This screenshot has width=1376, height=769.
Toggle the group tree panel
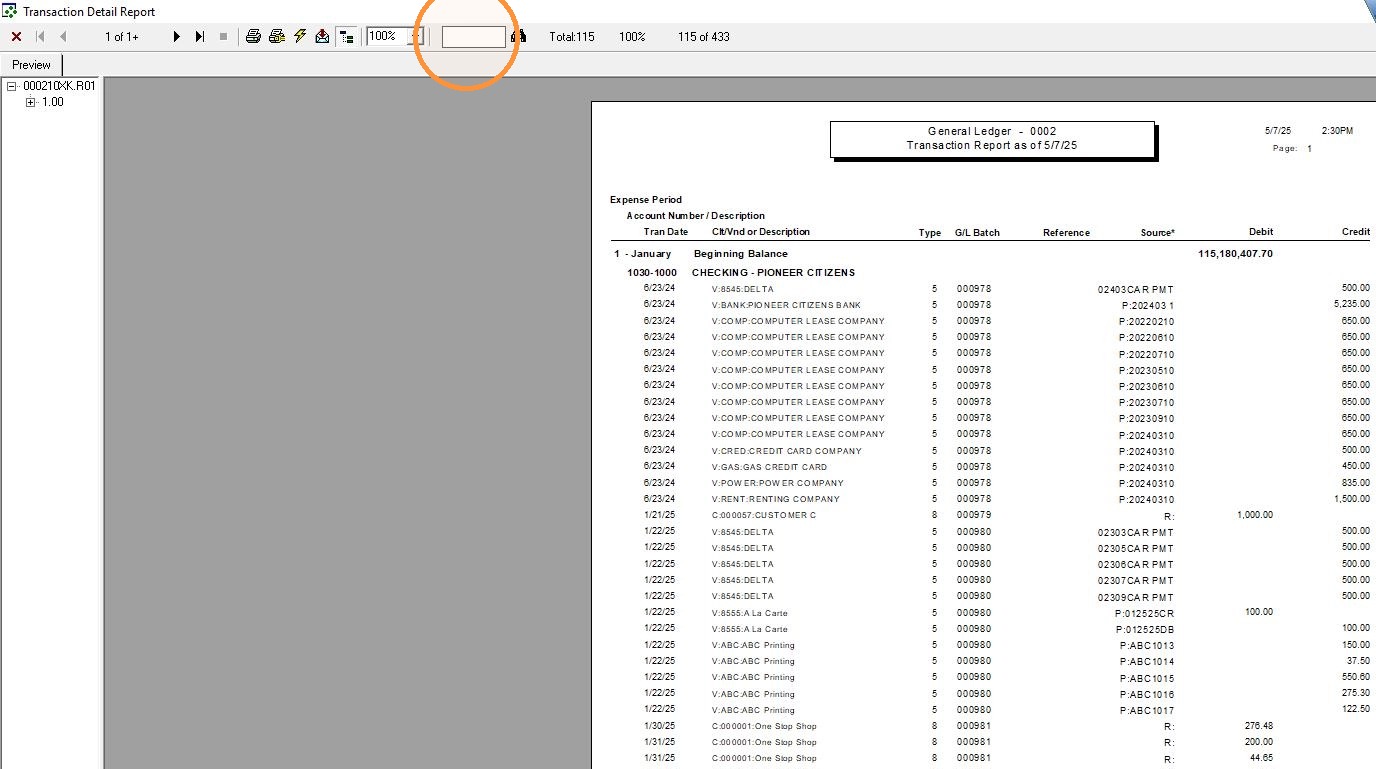click(x=346, y=37)
